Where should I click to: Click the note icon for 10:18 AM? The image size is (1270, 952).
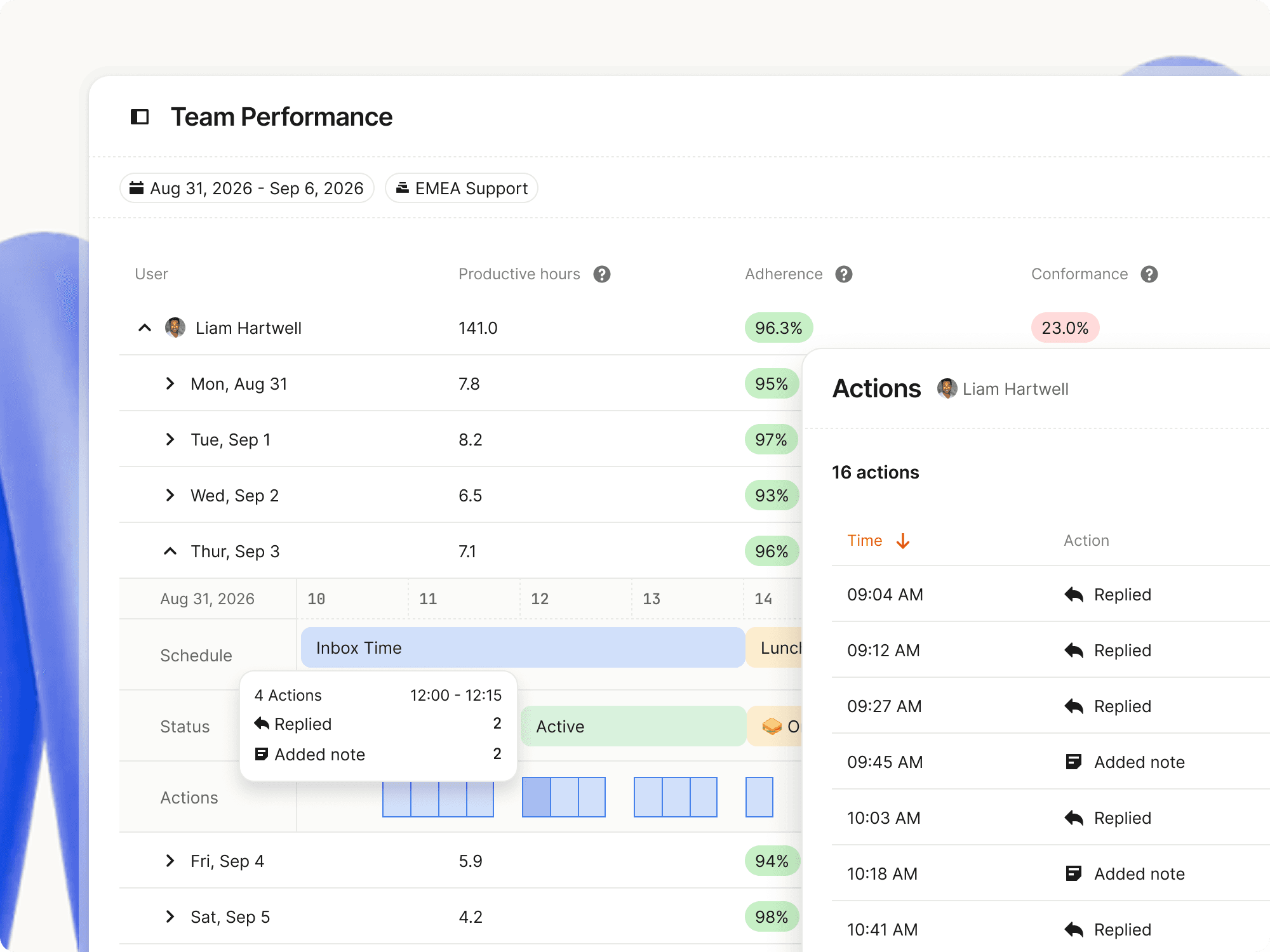tap(1074, 873)
